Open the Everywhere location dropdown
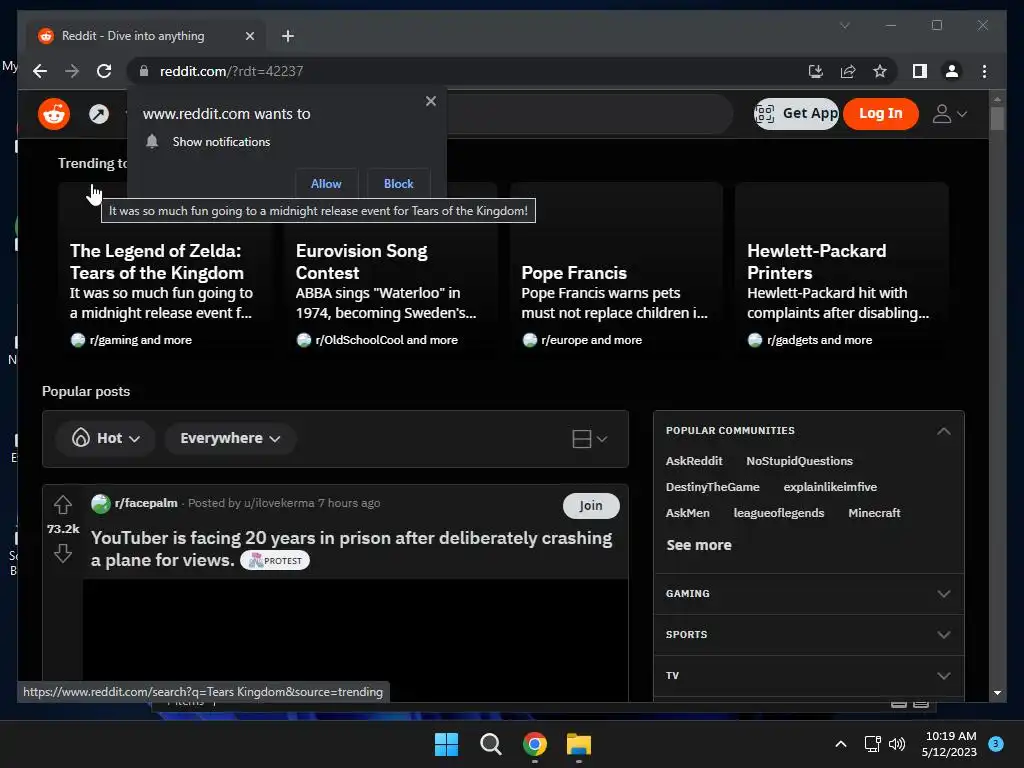This screenshot has height=768, width=1024. 230,438
